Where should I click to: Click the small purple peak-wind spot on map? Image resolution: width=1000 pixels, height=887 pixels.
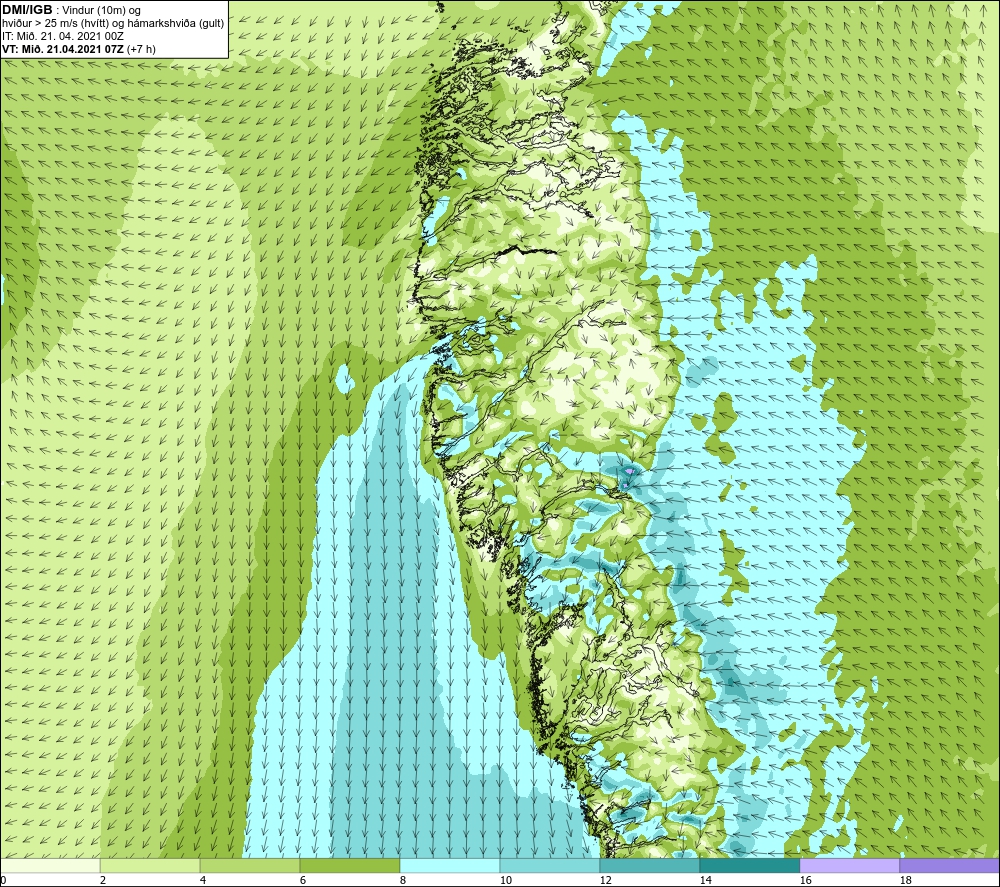click(x=629, y=471)
